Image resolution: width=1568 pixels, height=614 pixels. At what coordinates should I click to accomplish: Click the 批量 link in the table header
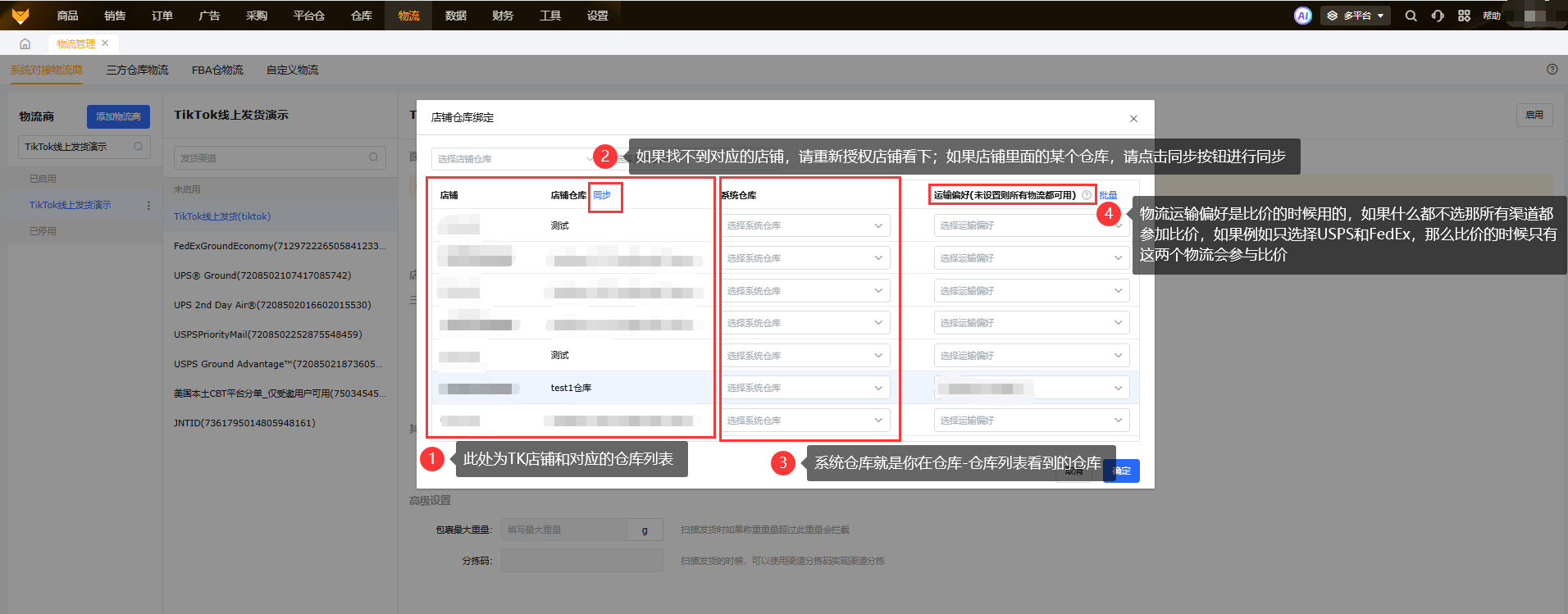coord(1108,195)
